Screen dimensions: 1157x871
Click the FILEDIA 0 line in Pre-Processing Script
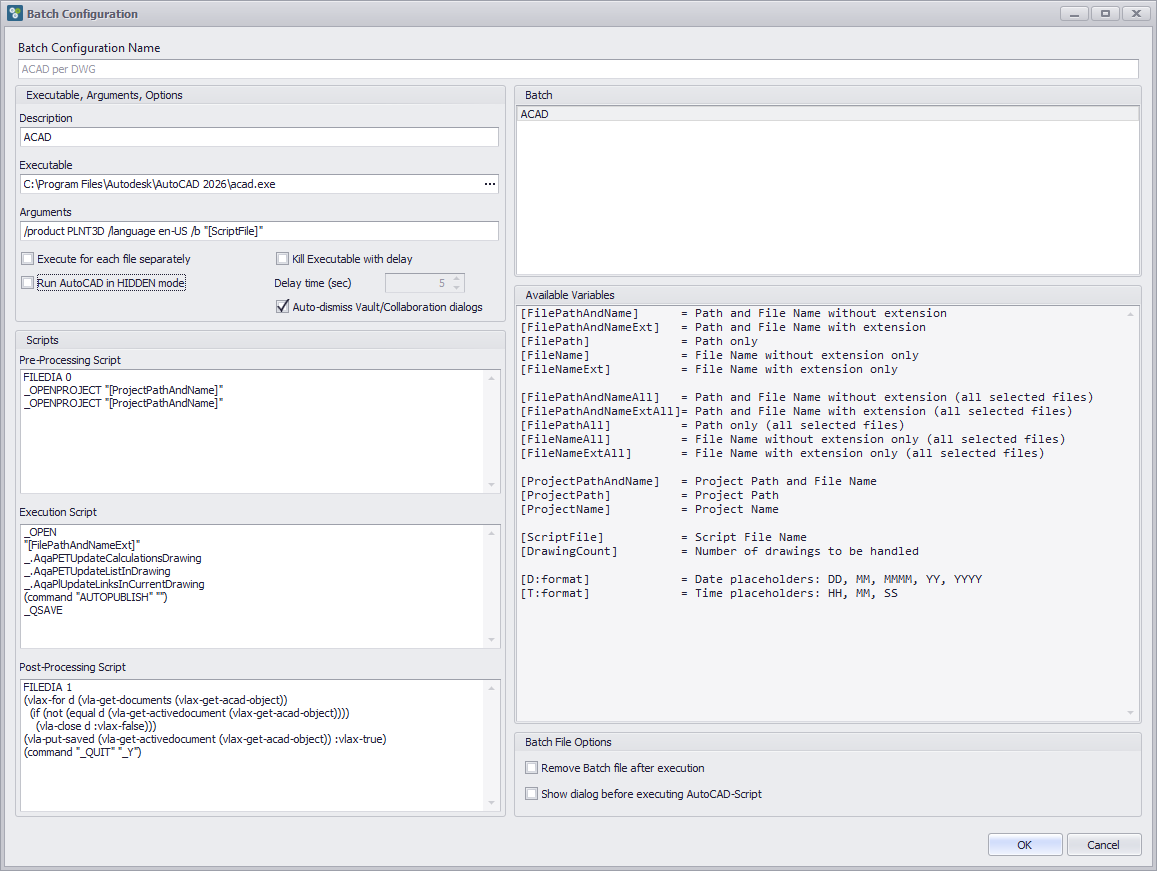coord(47,376)
